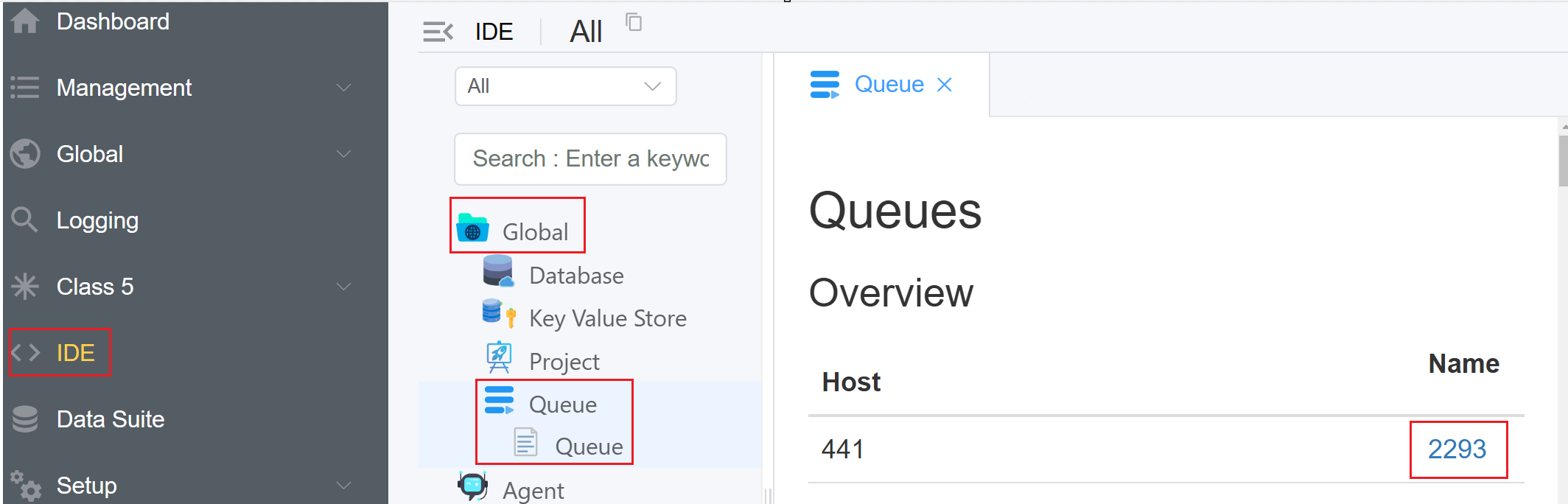Click the copy icon beside All
1568x504 pixels.
click(634, 22)
